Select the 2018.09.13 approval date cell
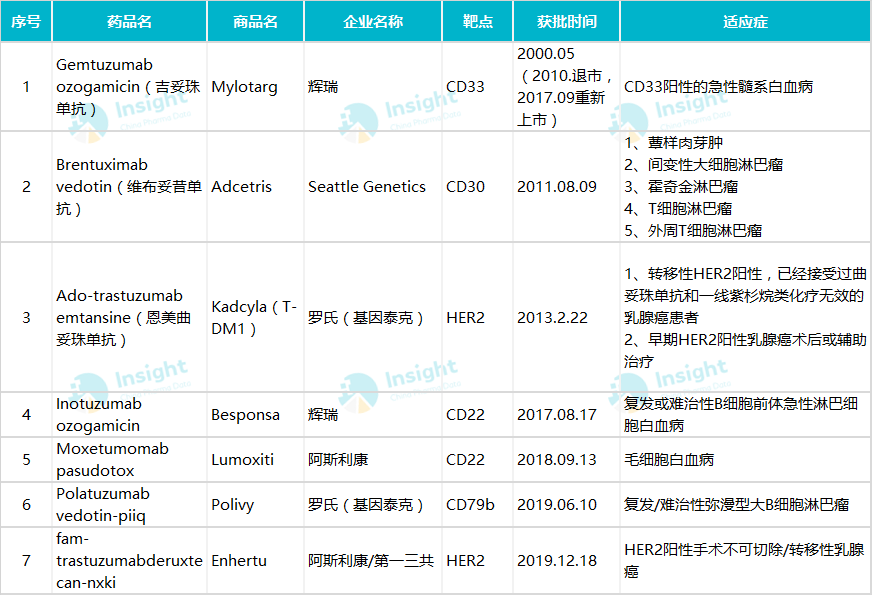Viewport: 872px width, 595px height. click(x=566, y=460)
